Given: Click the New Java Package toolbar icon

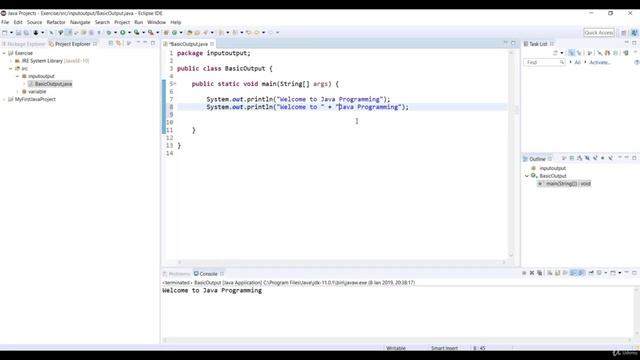Looking at the screenshot, I should pyautogui.click(x=166, y=33).
